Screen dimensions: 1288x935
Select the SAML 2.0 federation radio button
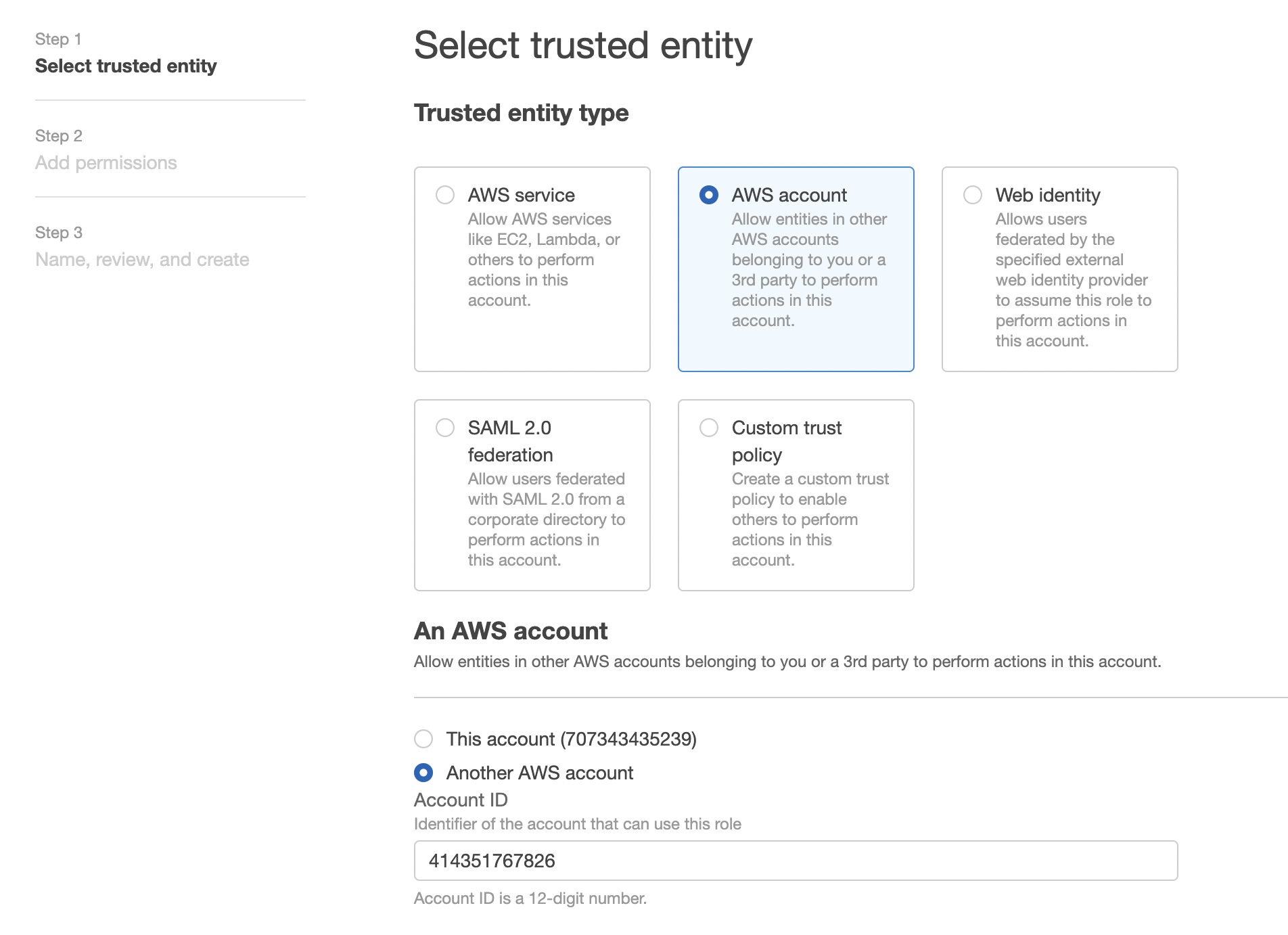445,428
